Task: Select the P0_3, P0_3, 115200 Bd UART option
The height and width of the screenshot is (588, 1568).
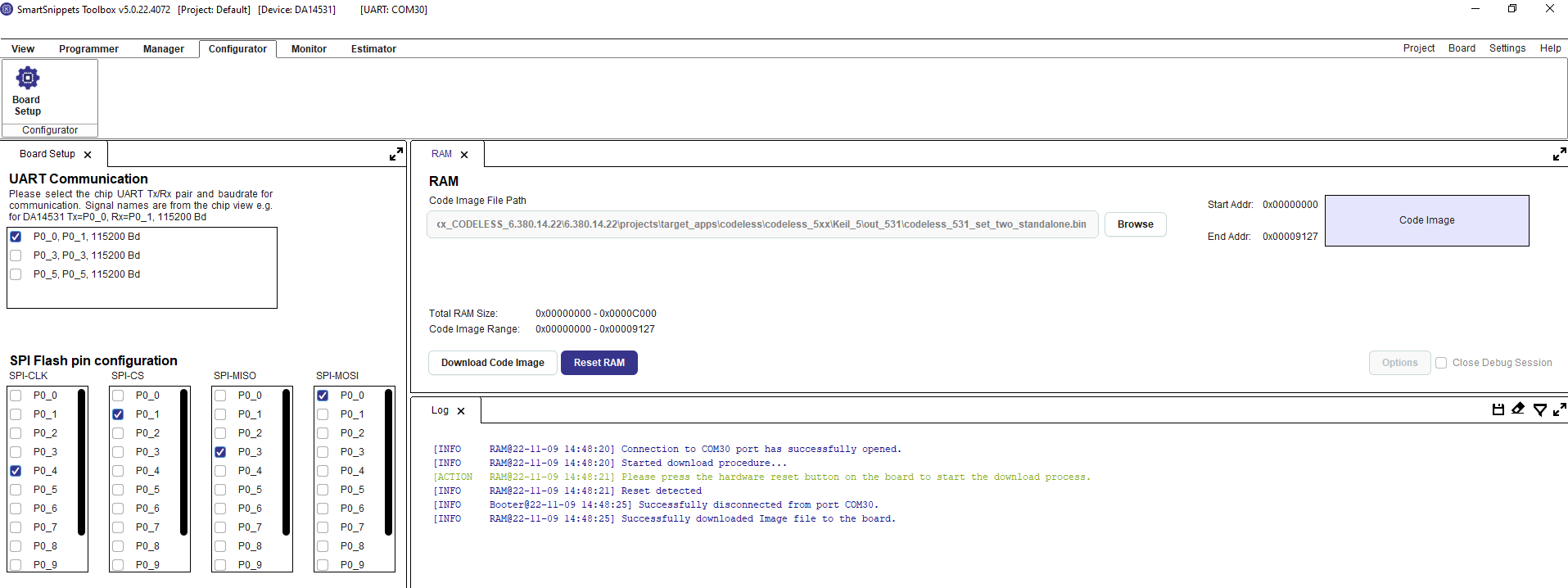Action: click(x=16, y=256)
